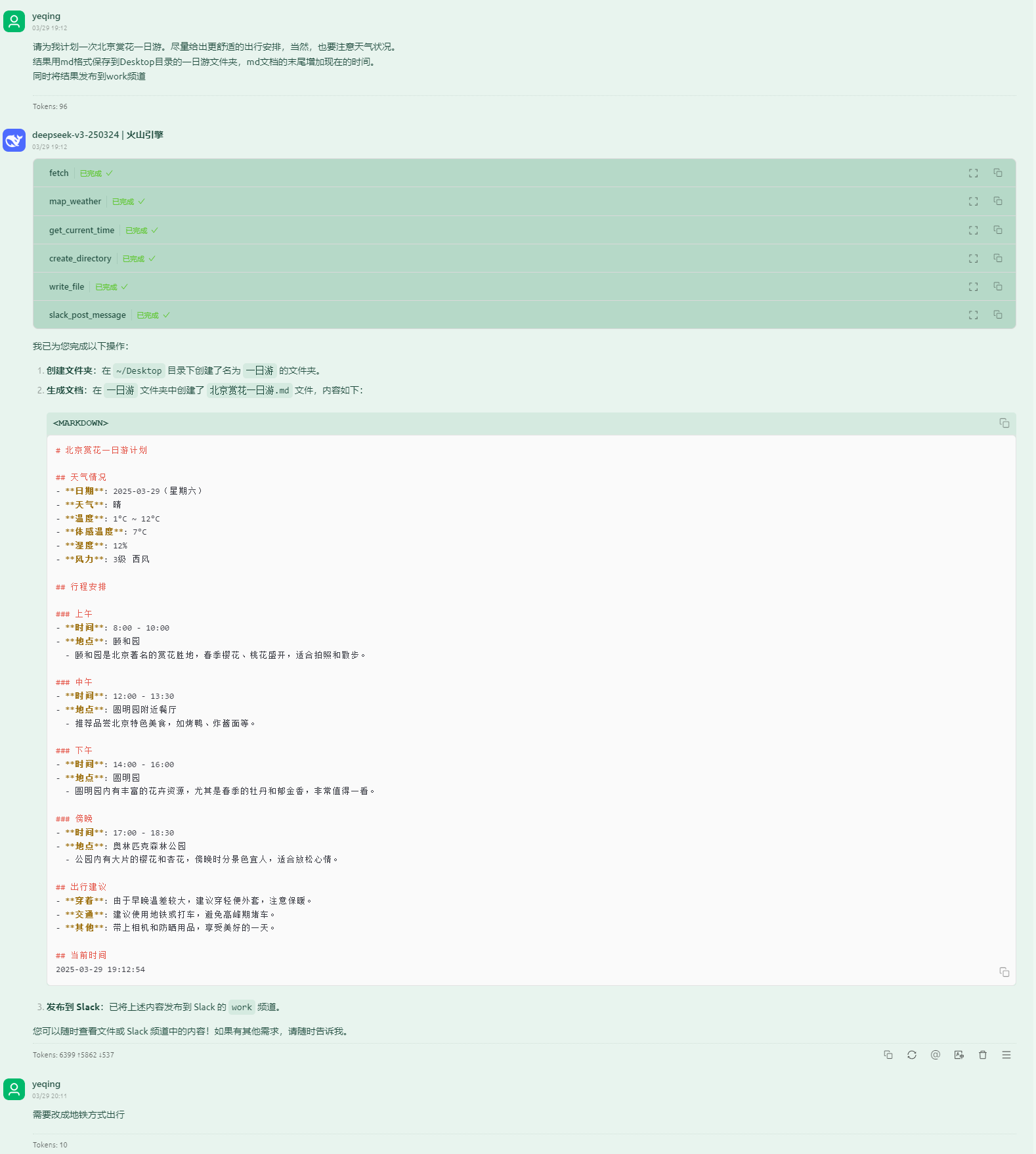Image resolution: width=1036 pixels, height=1154 pixels.
Task: Expand the write_file tool call row
Action: [524, 287]
